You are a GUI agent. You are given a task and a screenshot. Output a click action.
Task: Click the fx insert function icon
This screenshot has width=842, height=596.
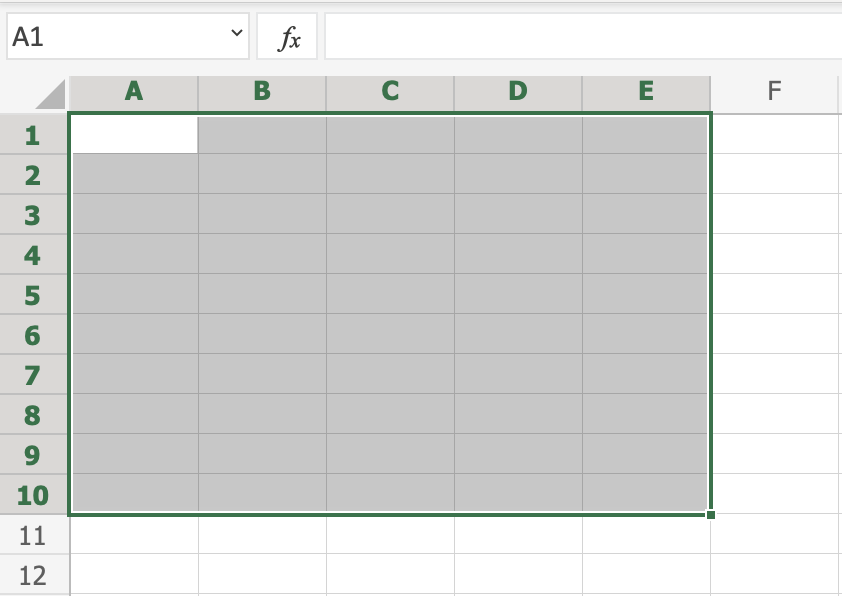tap(287, 37)
